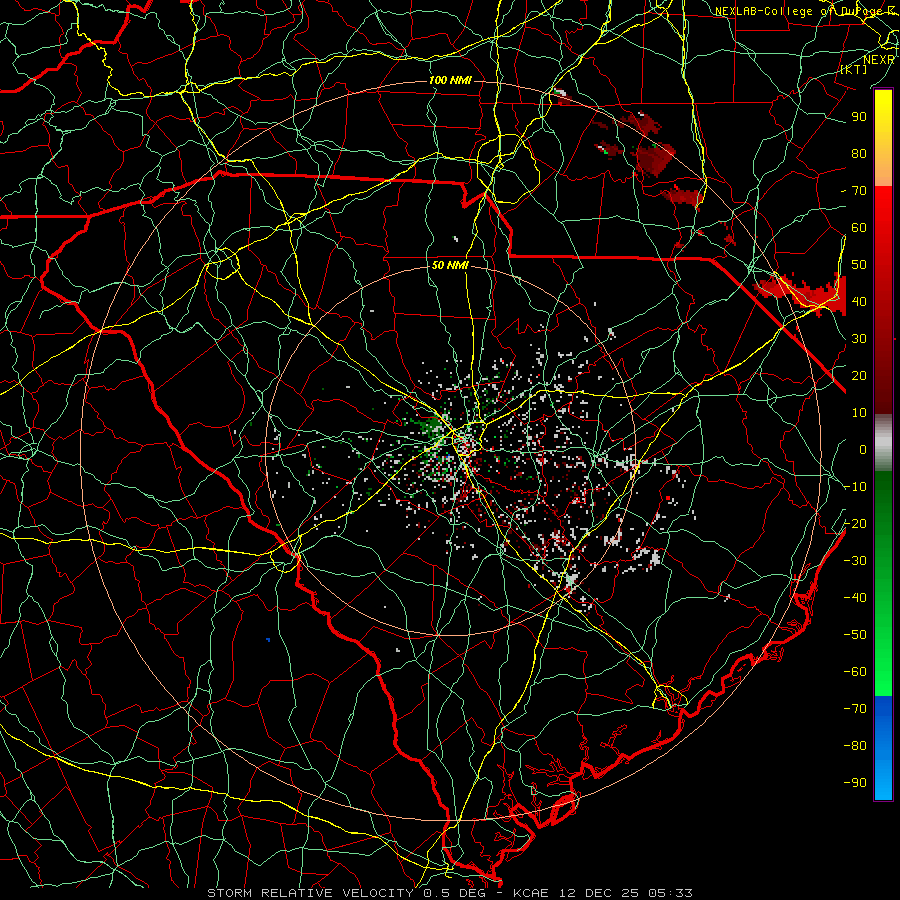Click the -70 value on the velocity scale
Viewport: 900px width, 900px height.
coord(855,709)
